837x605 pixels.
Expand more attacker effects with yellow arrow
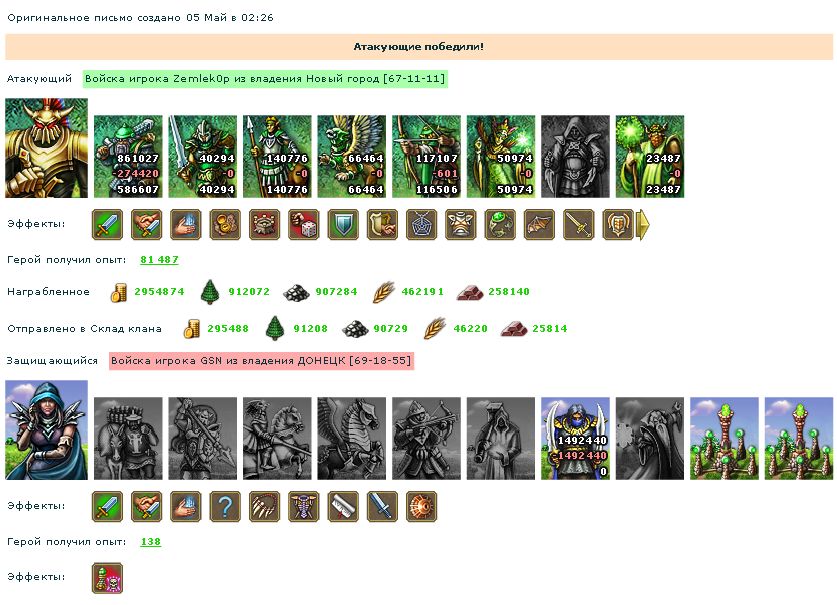click(x=644, y=224)
